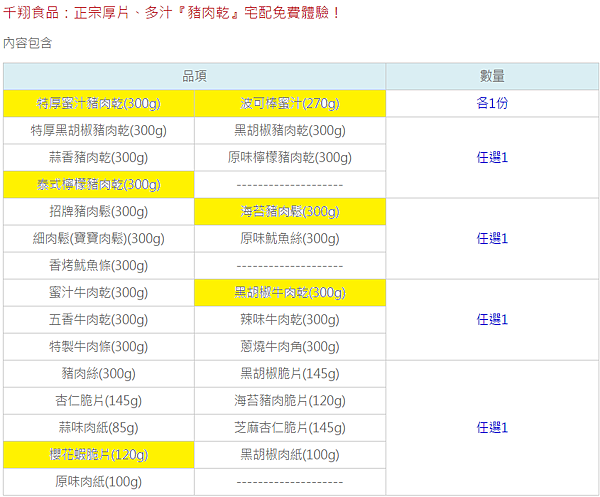Click the 品項 column header
The width and height of the screenshot is (600, 497).
click(194, 76)
